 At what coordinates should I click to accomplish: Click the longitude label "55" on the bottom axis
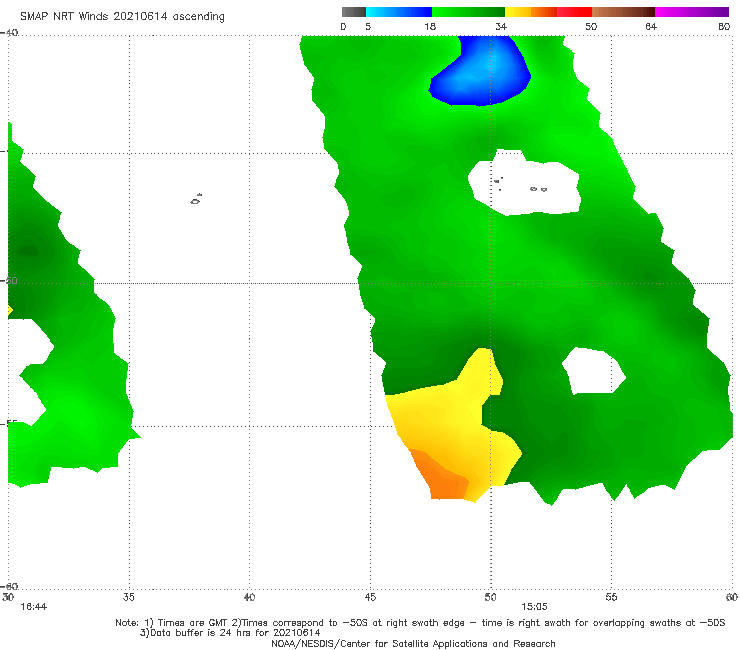(611, 597)
